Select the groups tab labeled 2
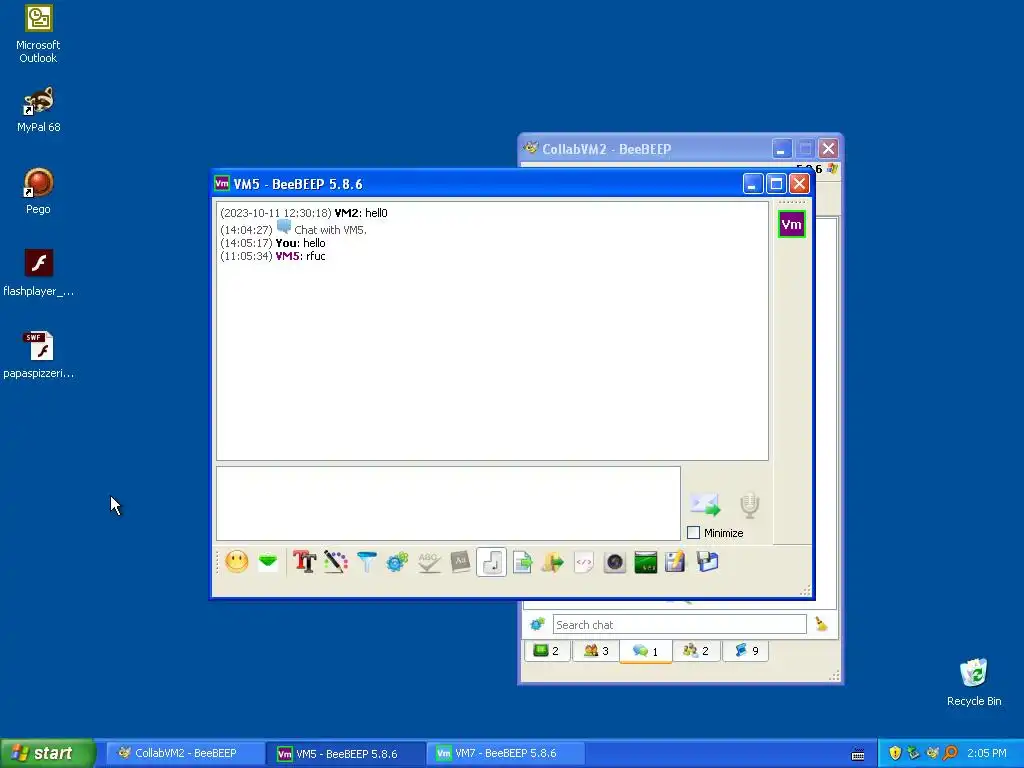This screenshot has width=1024, height=768. 696,651
